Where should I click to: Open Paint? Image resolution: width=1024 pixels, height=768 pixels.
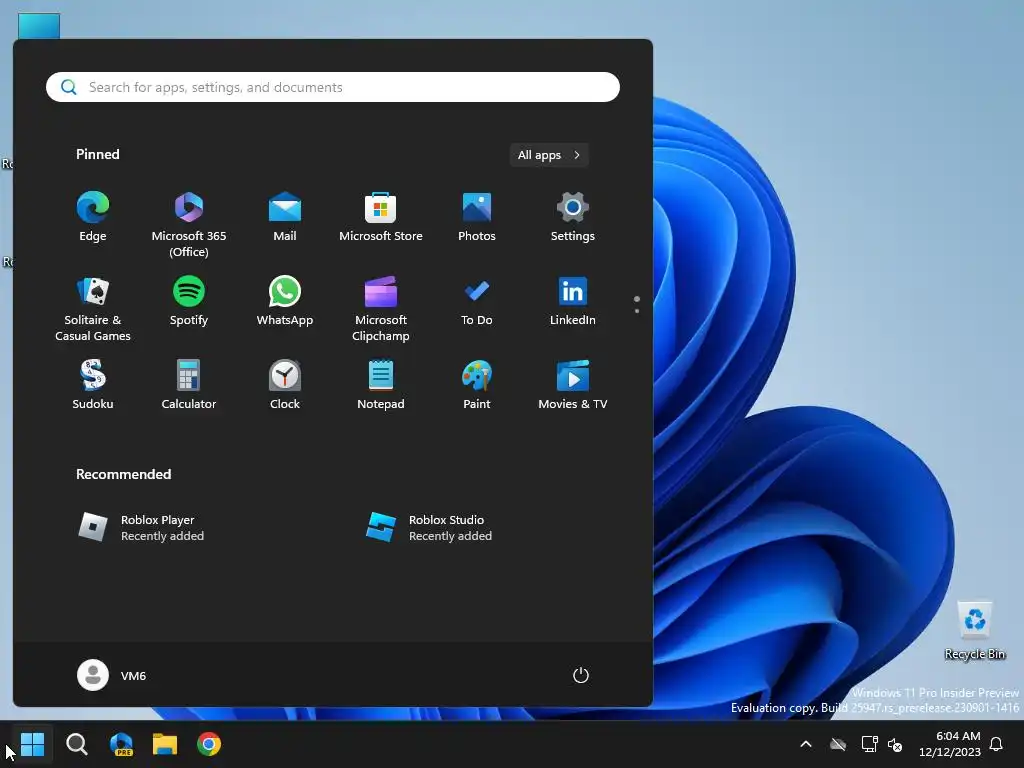point(477,385)
